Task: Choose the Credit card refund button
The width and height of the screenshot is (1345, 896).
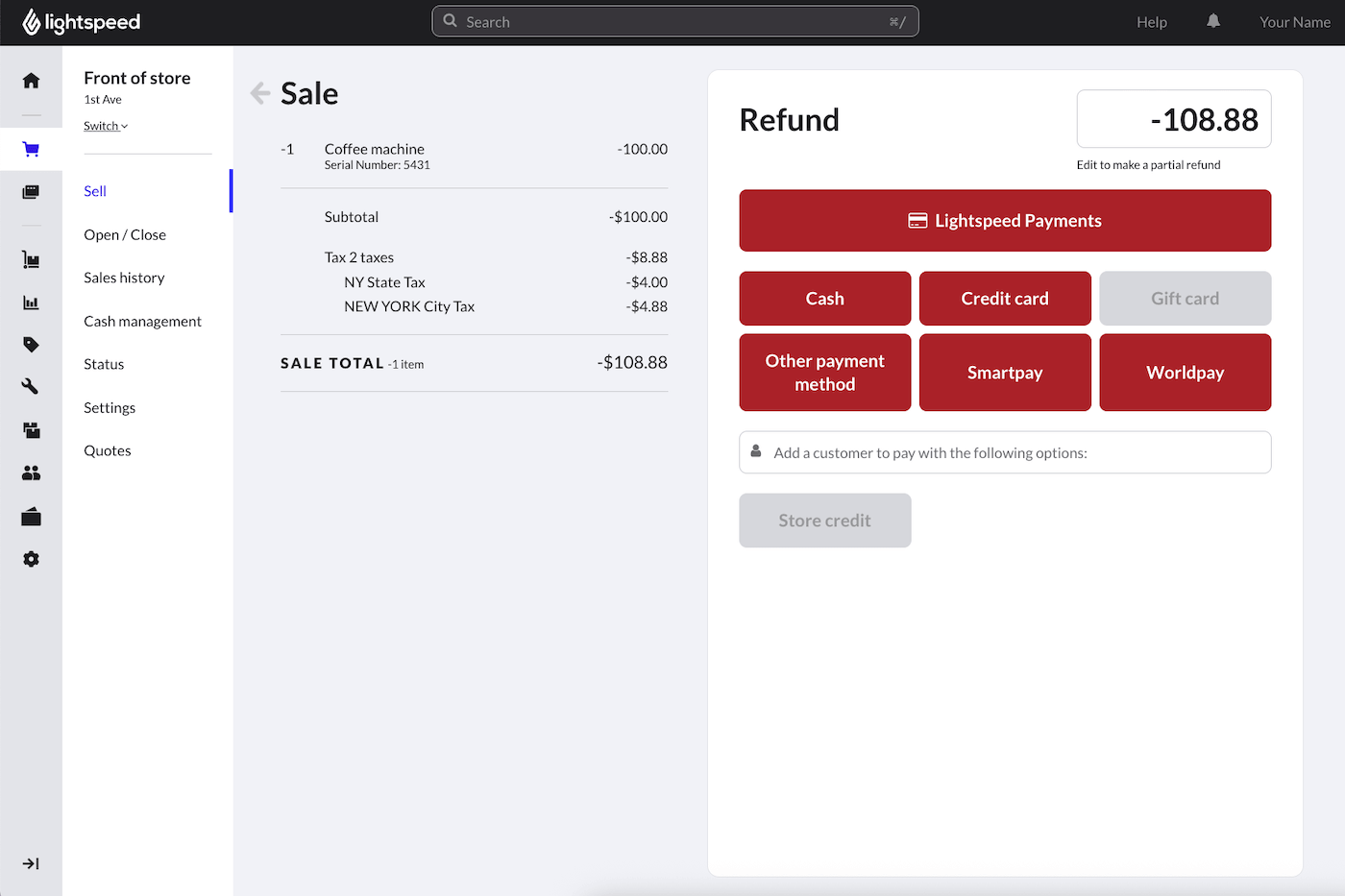Action: click(x=1005, y=299)
